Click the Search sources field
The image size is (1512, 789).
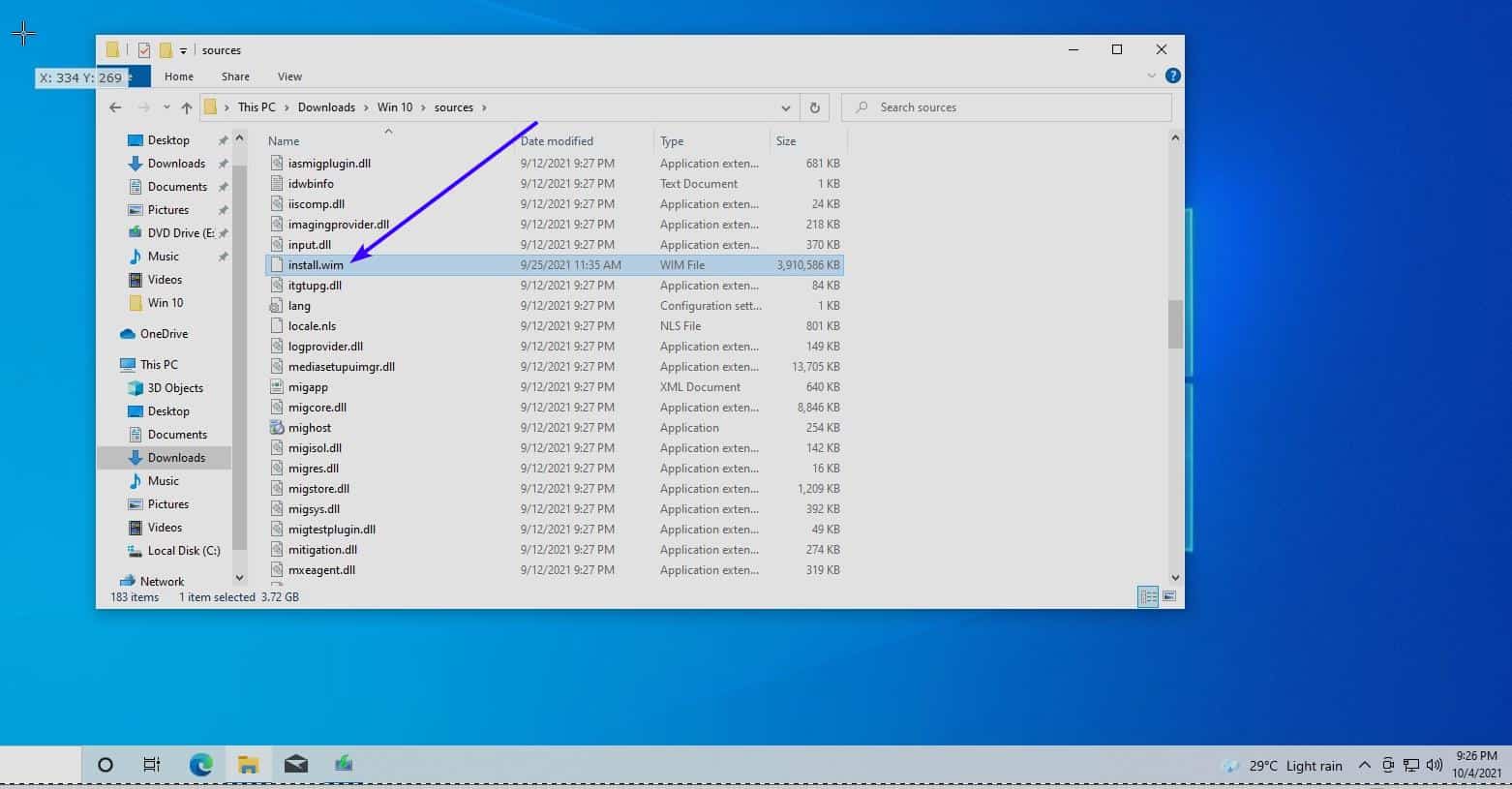pos(1007,107)
